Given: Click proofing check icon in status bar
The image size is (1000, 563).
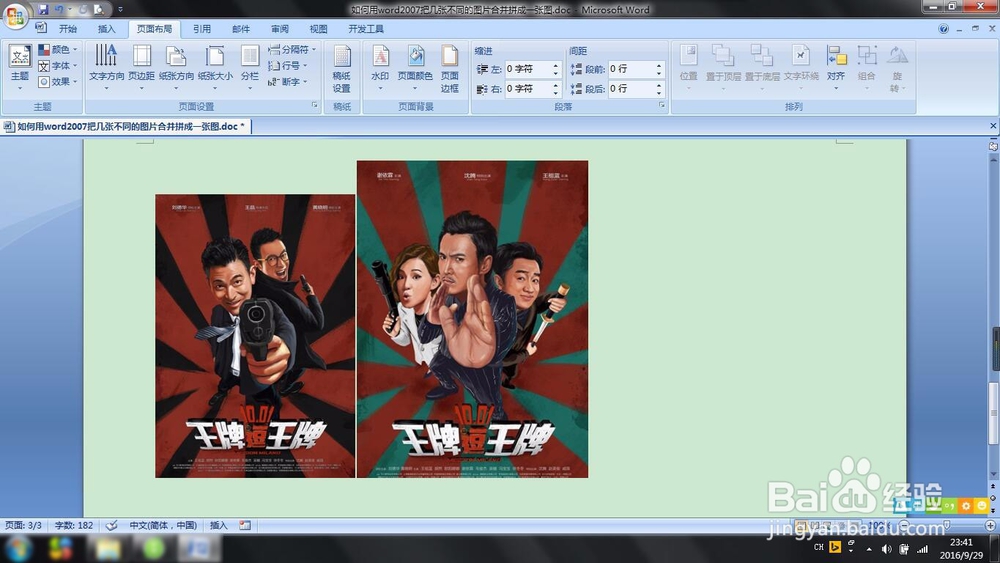Looking at the screenshot, I should click(112, 525).
